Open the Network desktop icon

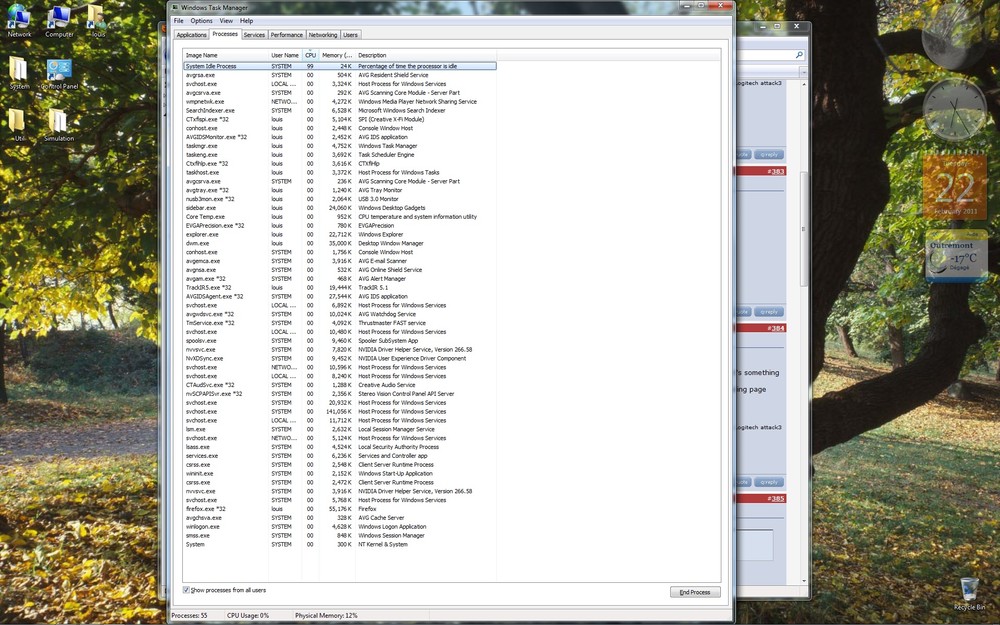[19, 17]
